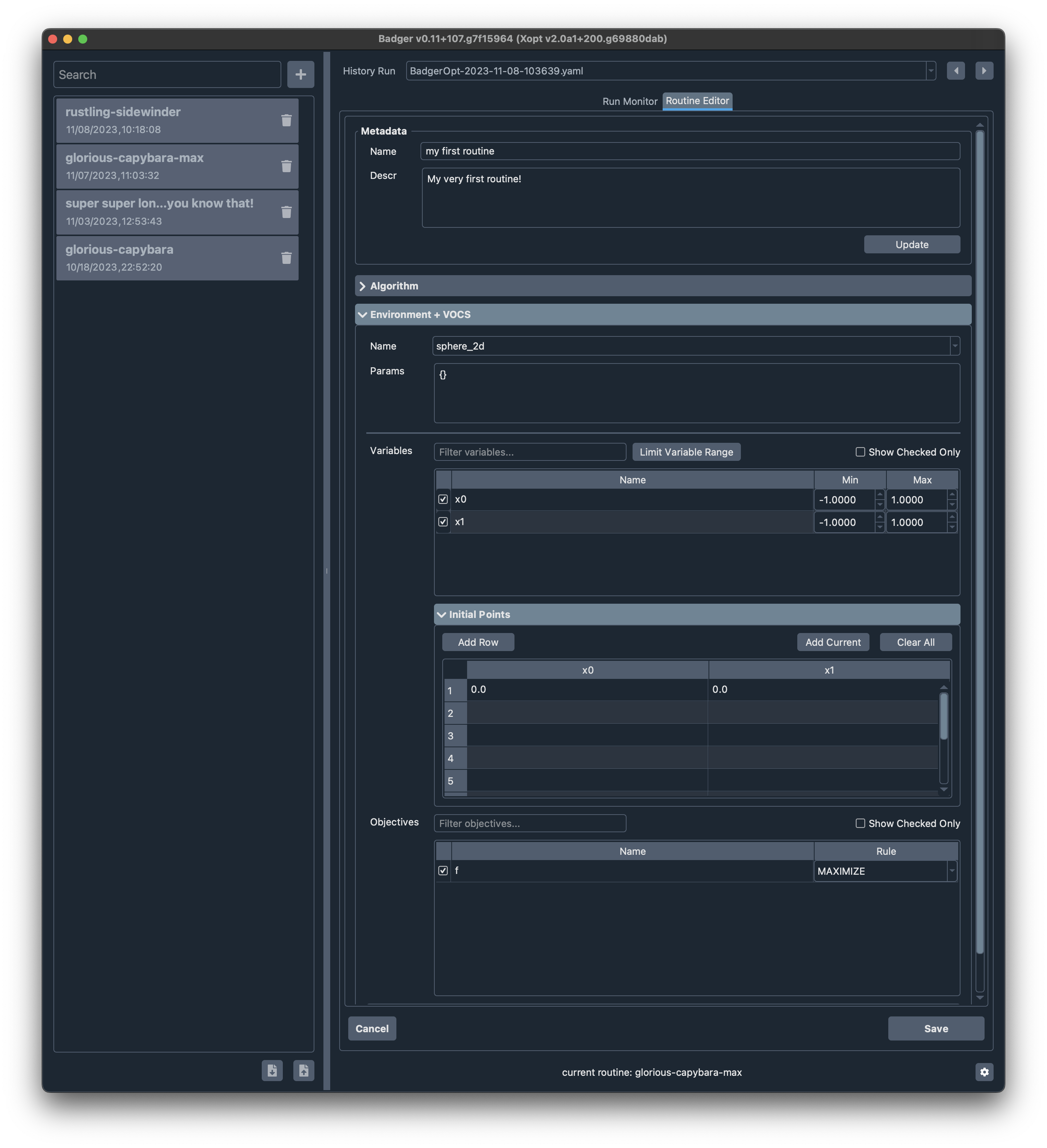The image size is (1047, 1148).
Task: Collapse the Environment + VOCS section
Action: 363,314
